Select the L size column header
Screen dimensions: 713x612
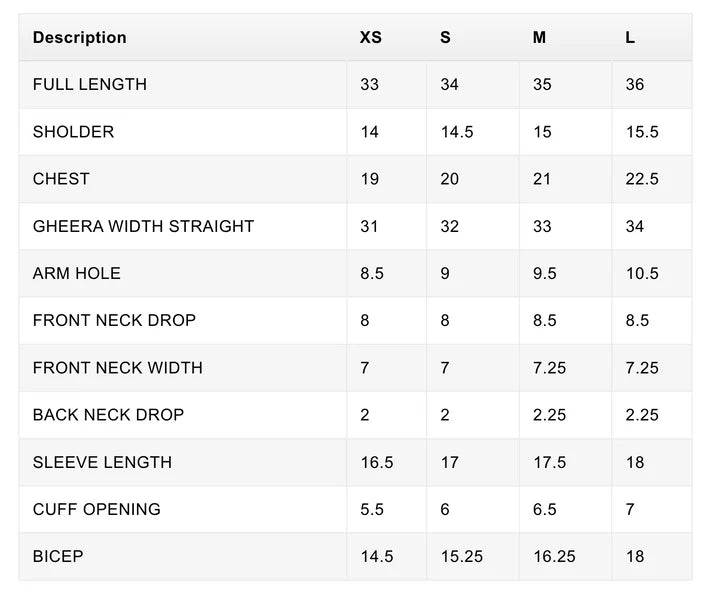pyautogui.click(x=630, y=37)
